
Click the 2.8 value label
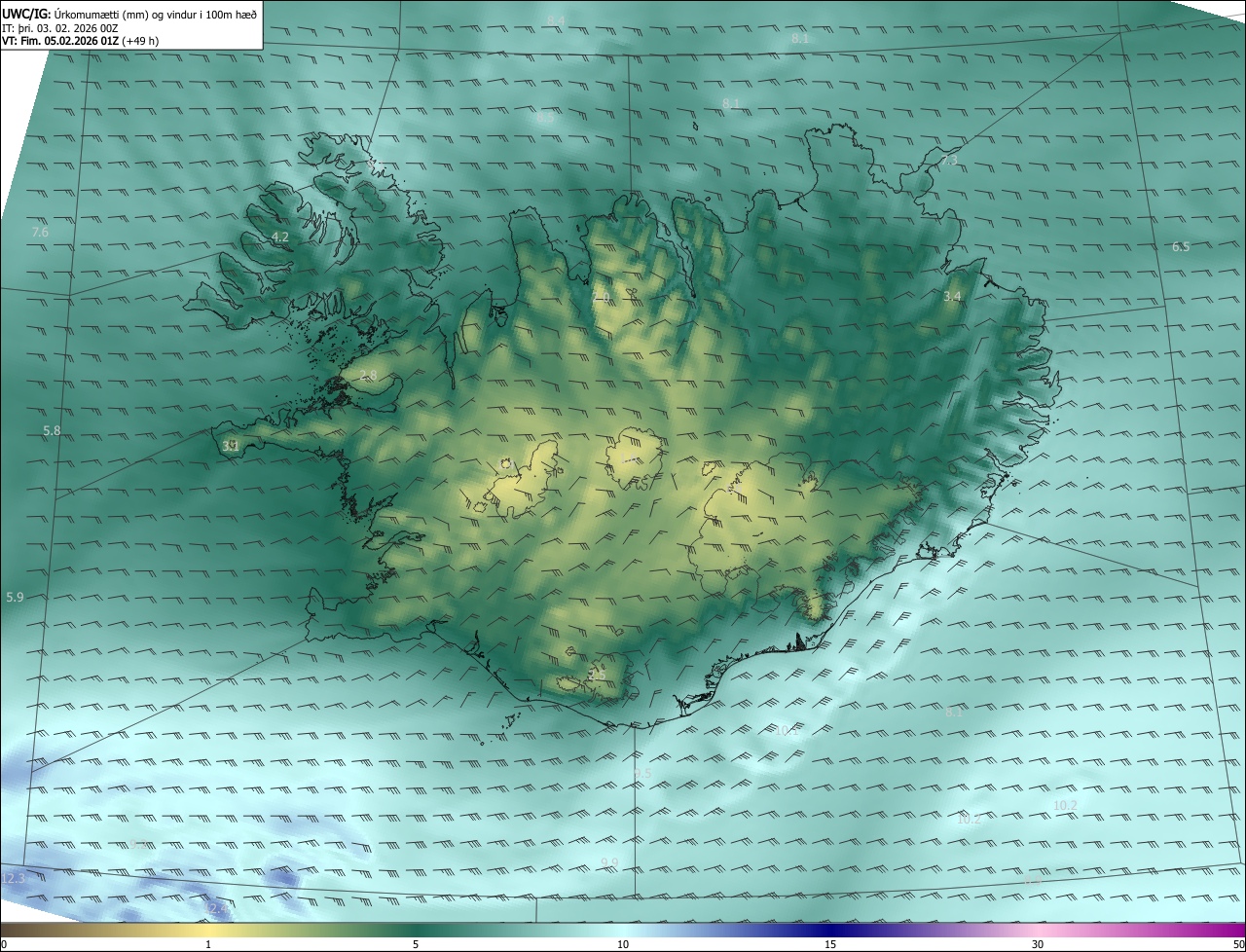point(368,376)
